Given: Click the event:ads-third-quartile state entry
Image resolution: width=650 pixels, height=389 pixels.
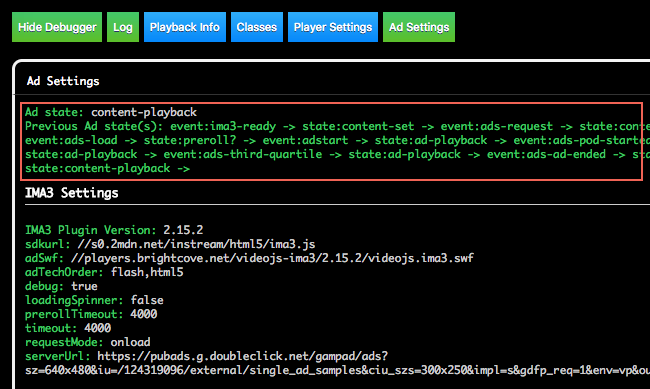Looking at the screenshot, I should (x=243, y=154).
